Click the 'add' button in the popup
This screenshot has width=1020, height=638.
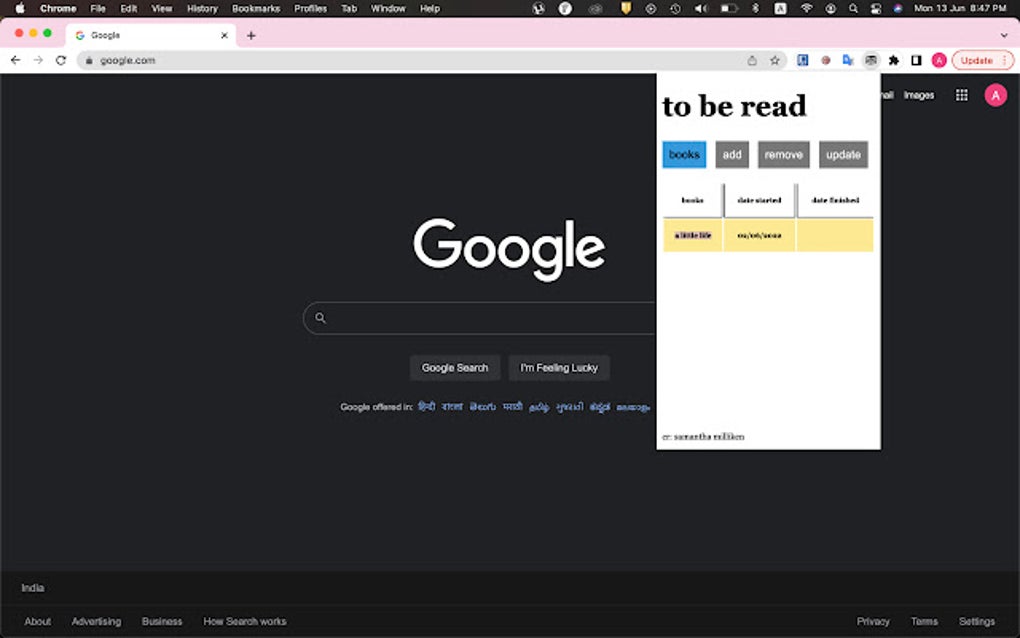pos(731,154)
